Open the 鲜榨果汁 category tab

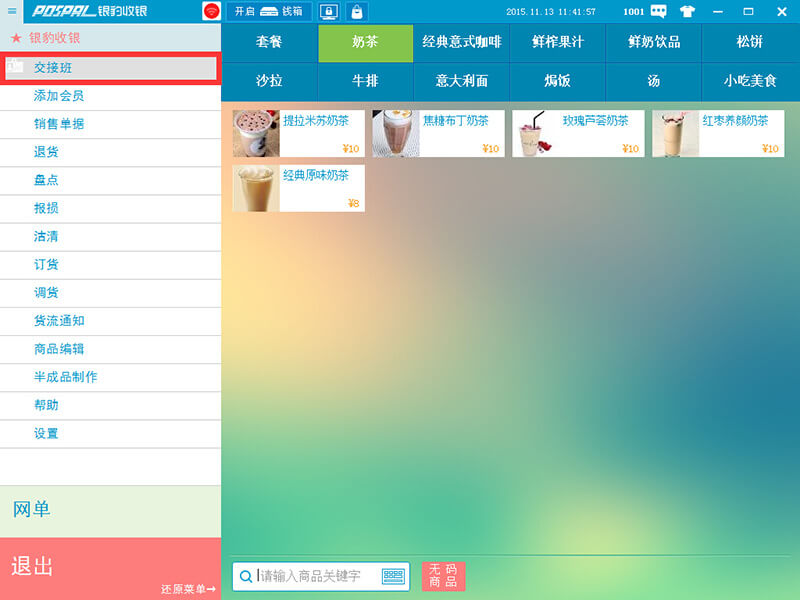pos(557,43)
